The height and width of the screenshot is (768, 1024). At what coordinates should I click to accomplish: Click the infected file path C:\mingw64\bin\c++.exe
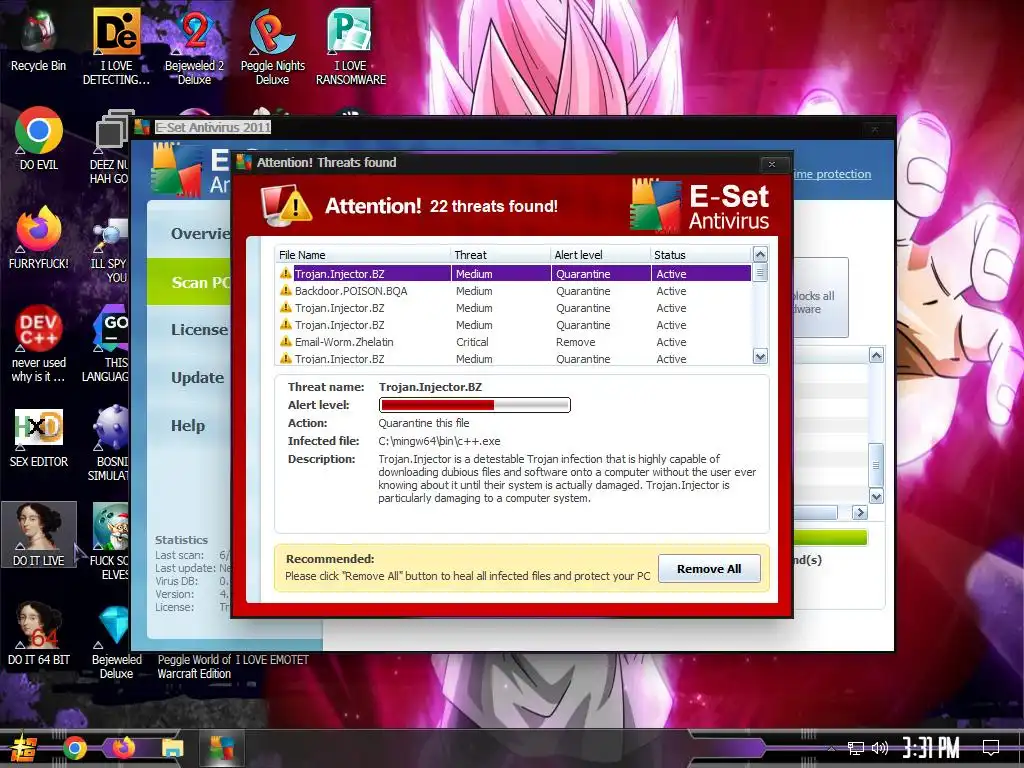[439, 441]
